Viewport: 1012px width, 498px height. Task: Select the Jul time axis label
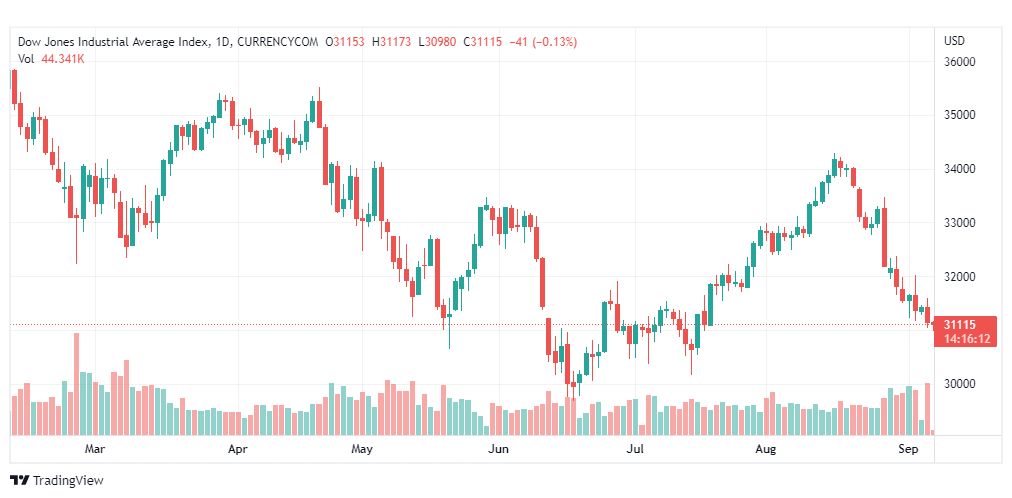point(636,448)
